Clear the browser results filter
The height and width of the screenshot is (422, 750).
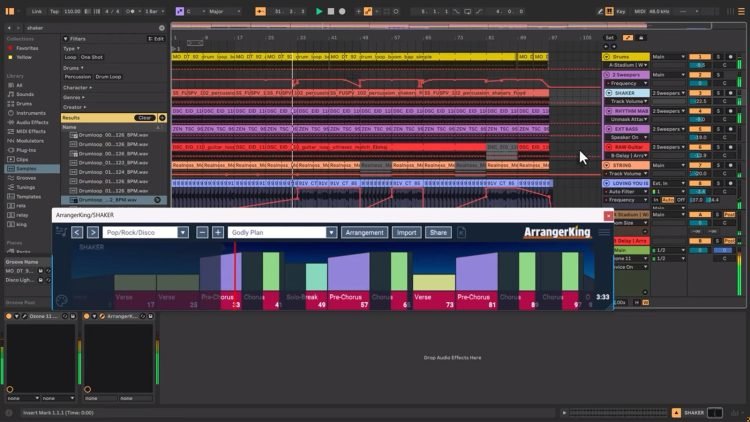143,118
